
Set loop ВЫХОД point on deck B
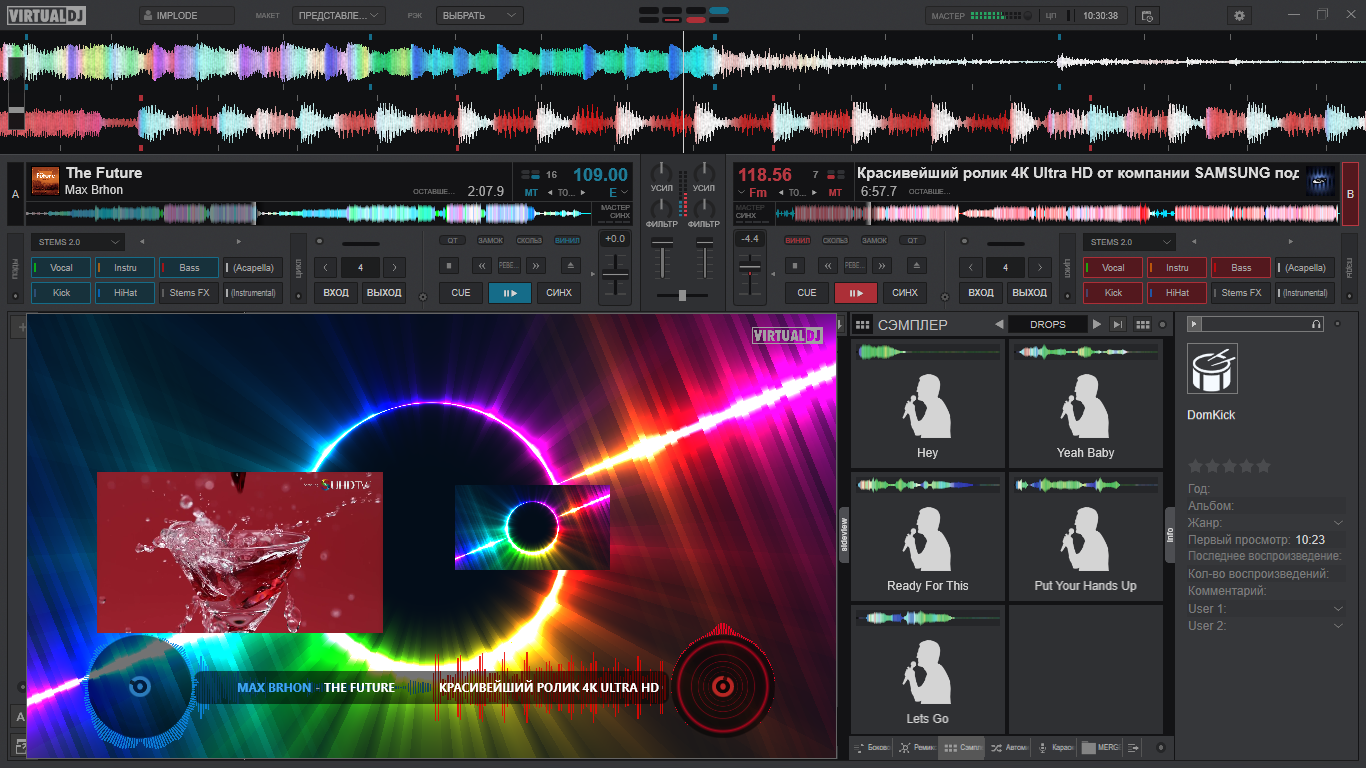(x=1029, y=293)
